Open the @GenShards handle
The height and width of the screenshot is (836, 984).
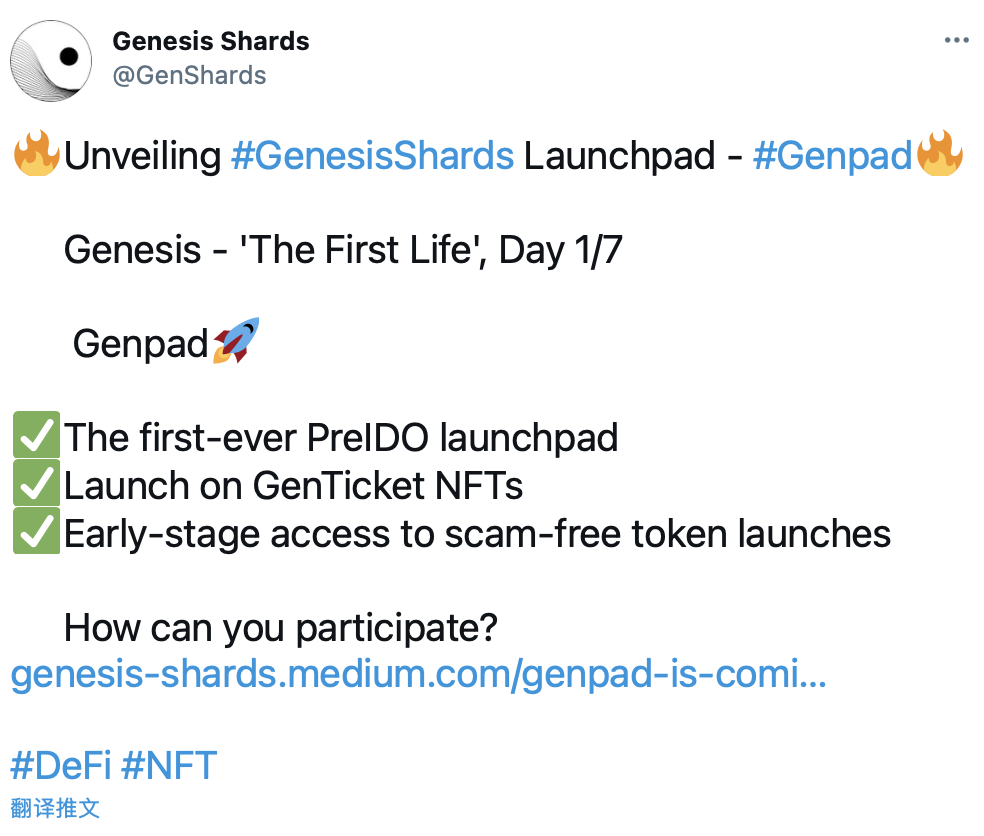[x=189, y=75]
